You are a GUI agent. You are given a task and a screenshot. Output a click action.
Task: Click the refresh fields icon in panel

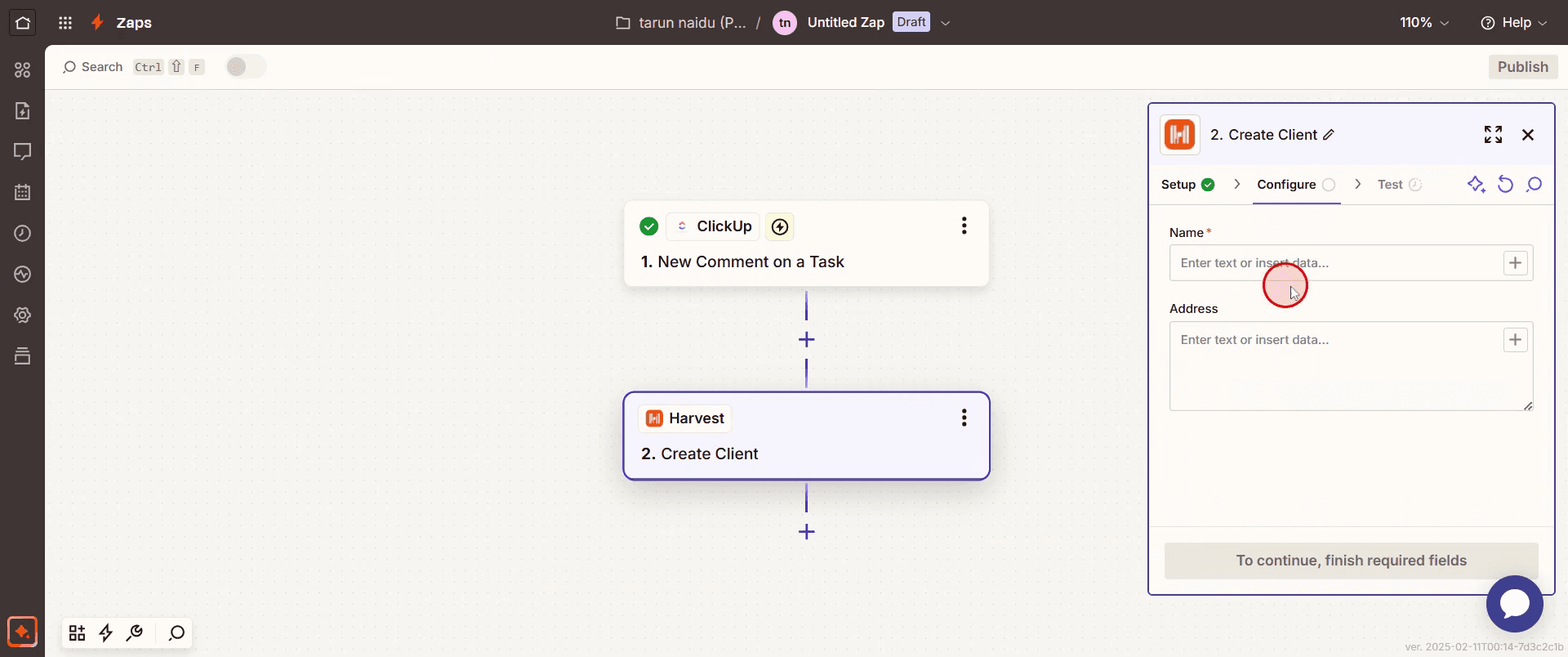point(1505,185)
